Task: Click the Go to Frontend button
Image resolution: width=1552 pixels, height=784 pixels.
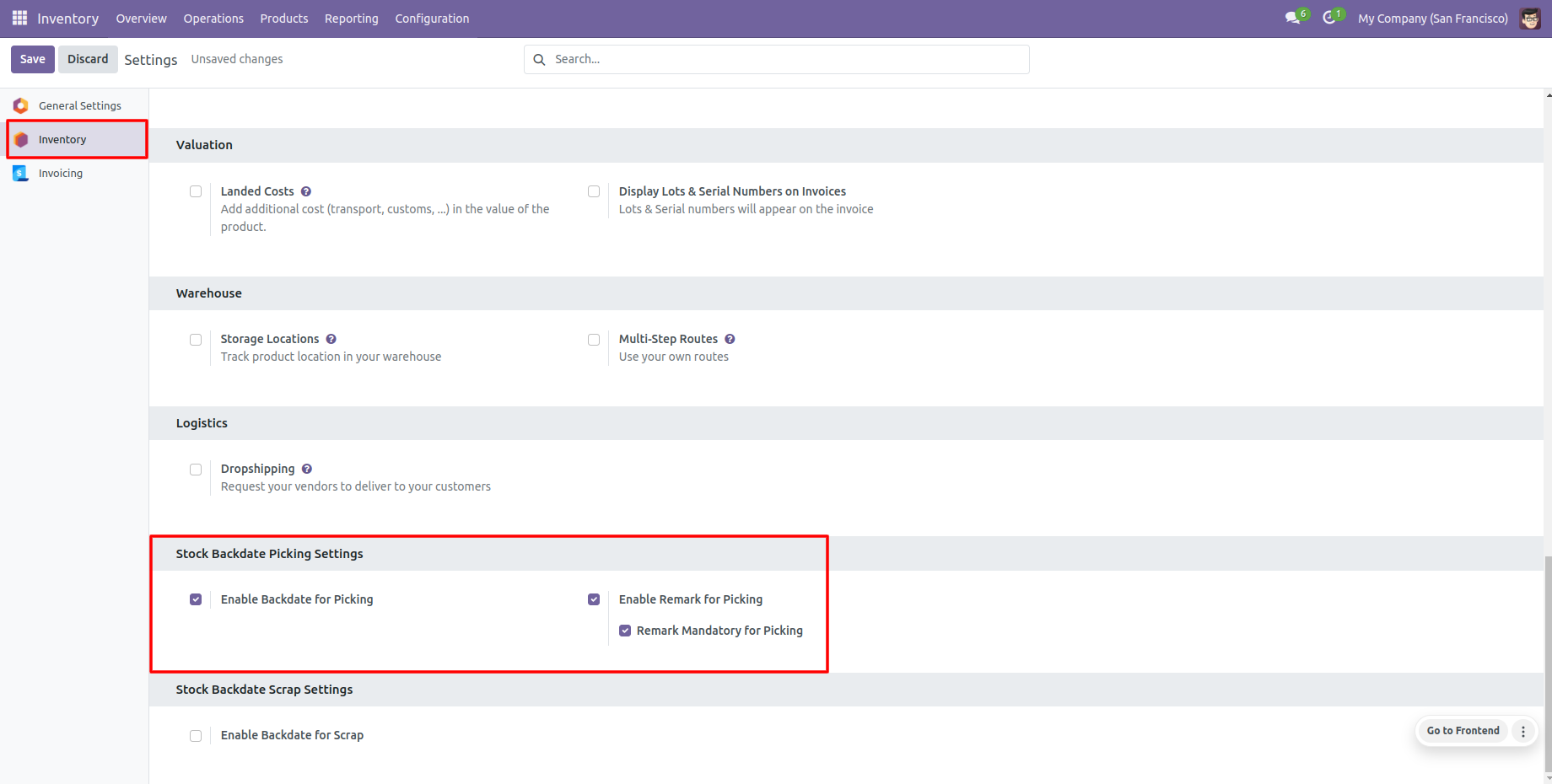Action: point(1463,731)
